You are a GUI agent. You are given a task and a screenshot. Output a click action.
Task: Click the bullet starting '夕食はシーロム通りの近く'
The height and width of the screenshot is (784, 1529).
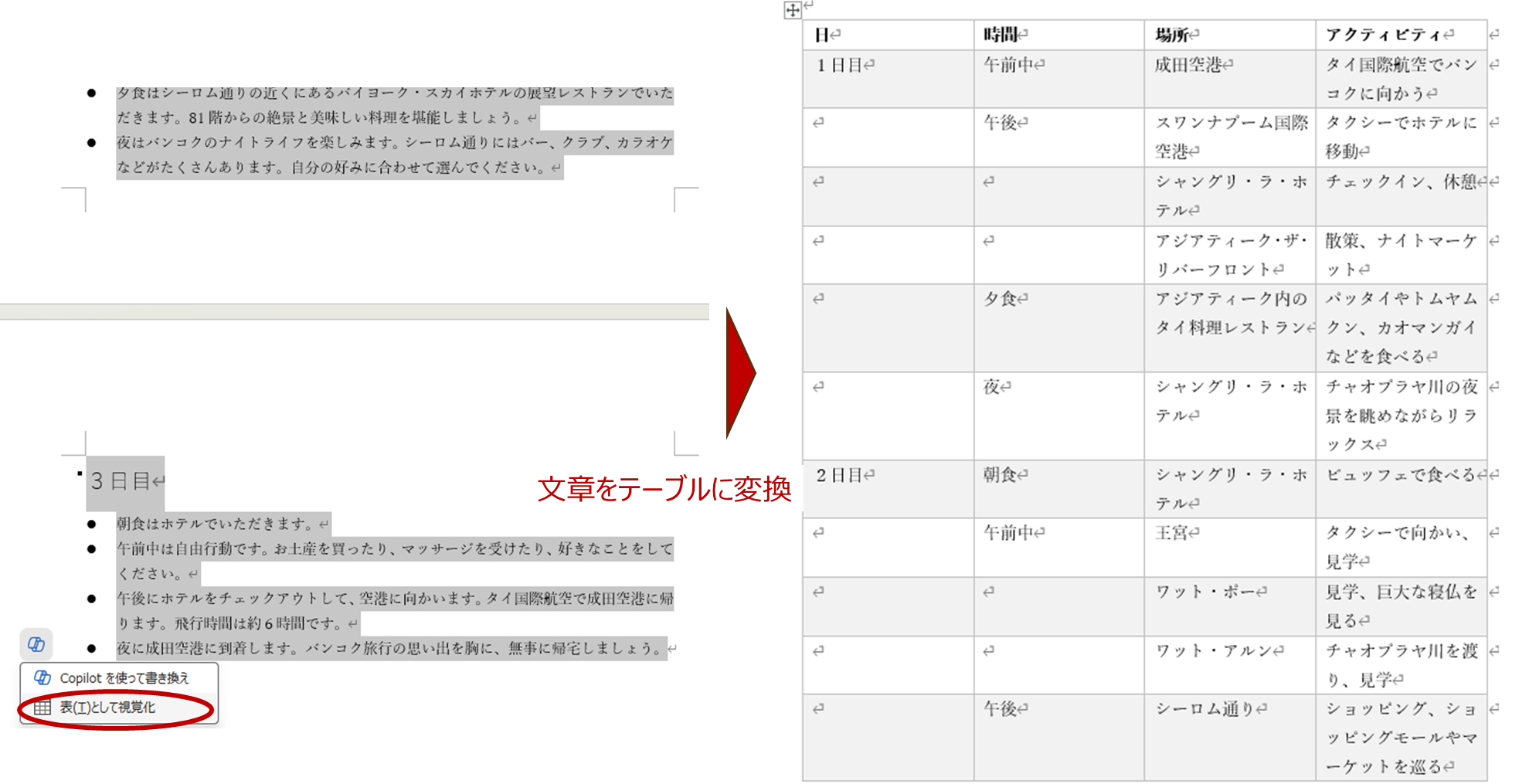pos(395,105)
